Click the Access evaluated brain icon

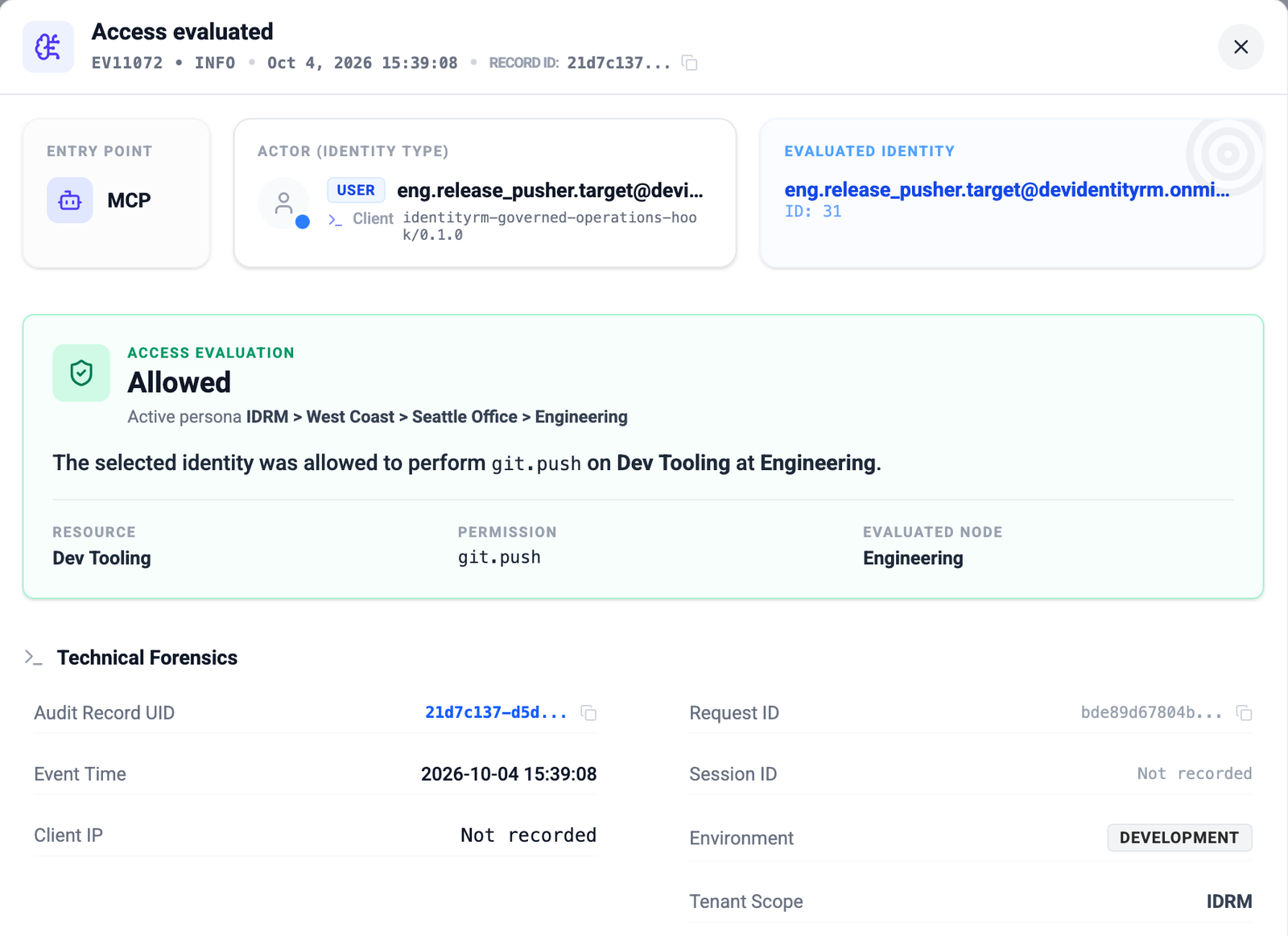(x=48, y=47)
